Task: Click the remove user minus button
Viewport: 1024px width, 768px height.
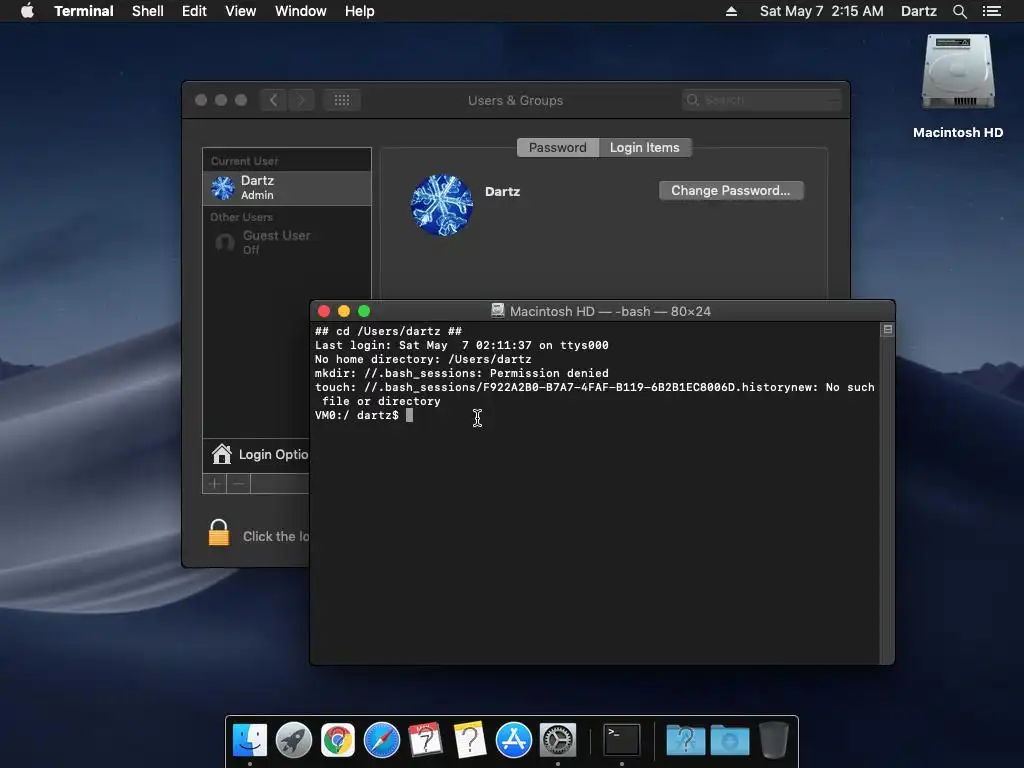Action: [238, 484]
